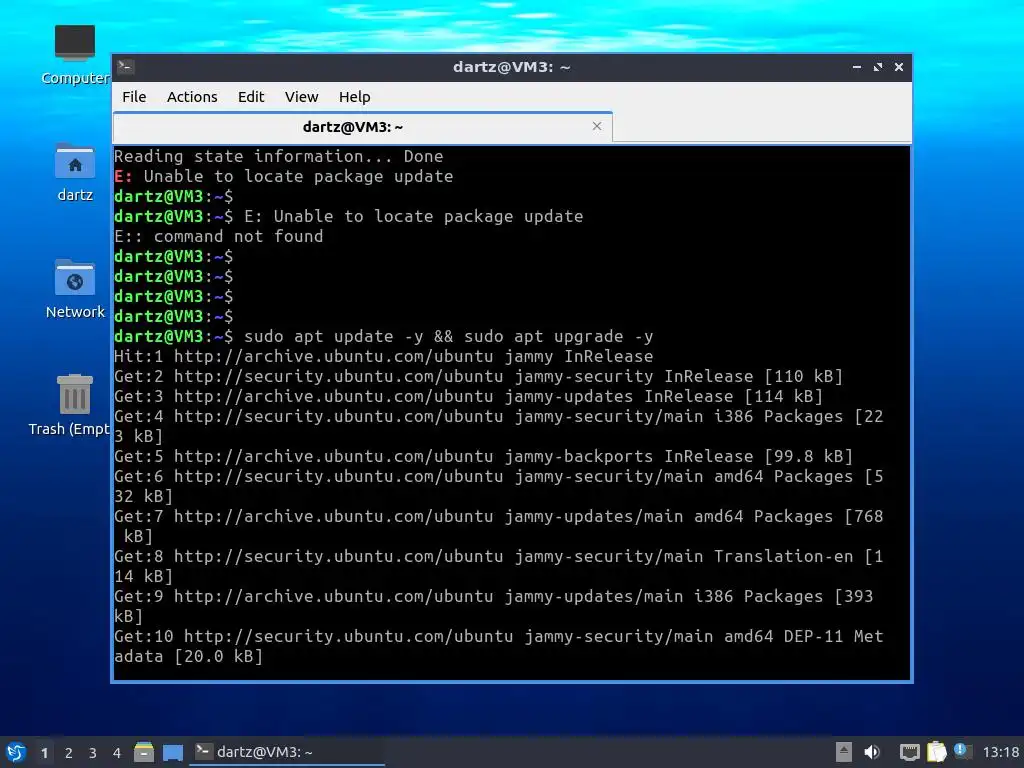Image resolution: width=1024 pixels, height=768 pixels.
Task: Click the Get:2 jammy-security InRelease line
Action: pyautogui.click(x=478, y=376)
